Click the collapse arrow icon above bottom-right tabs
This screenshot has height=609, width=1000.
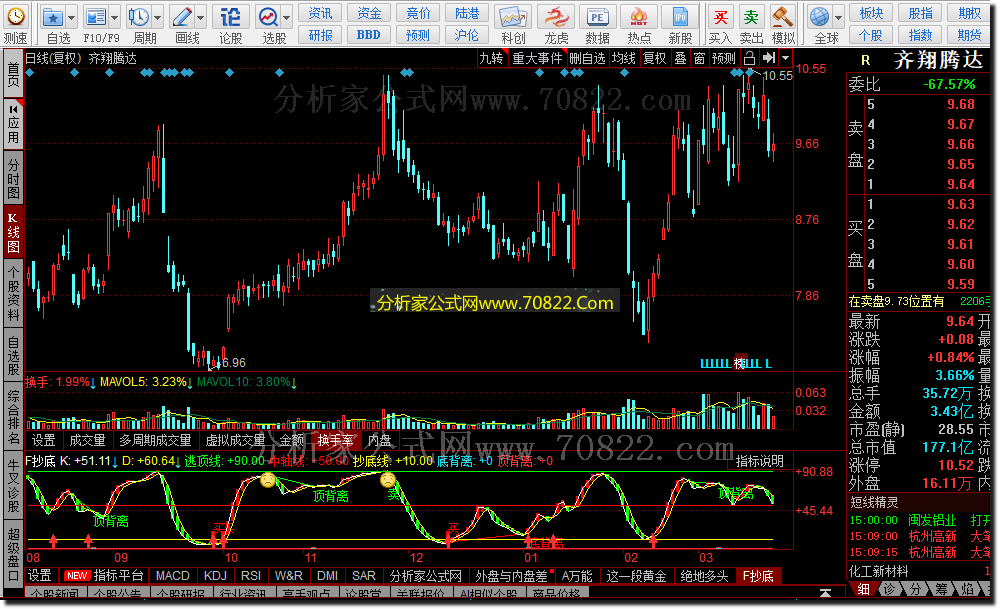click(825, 593)
